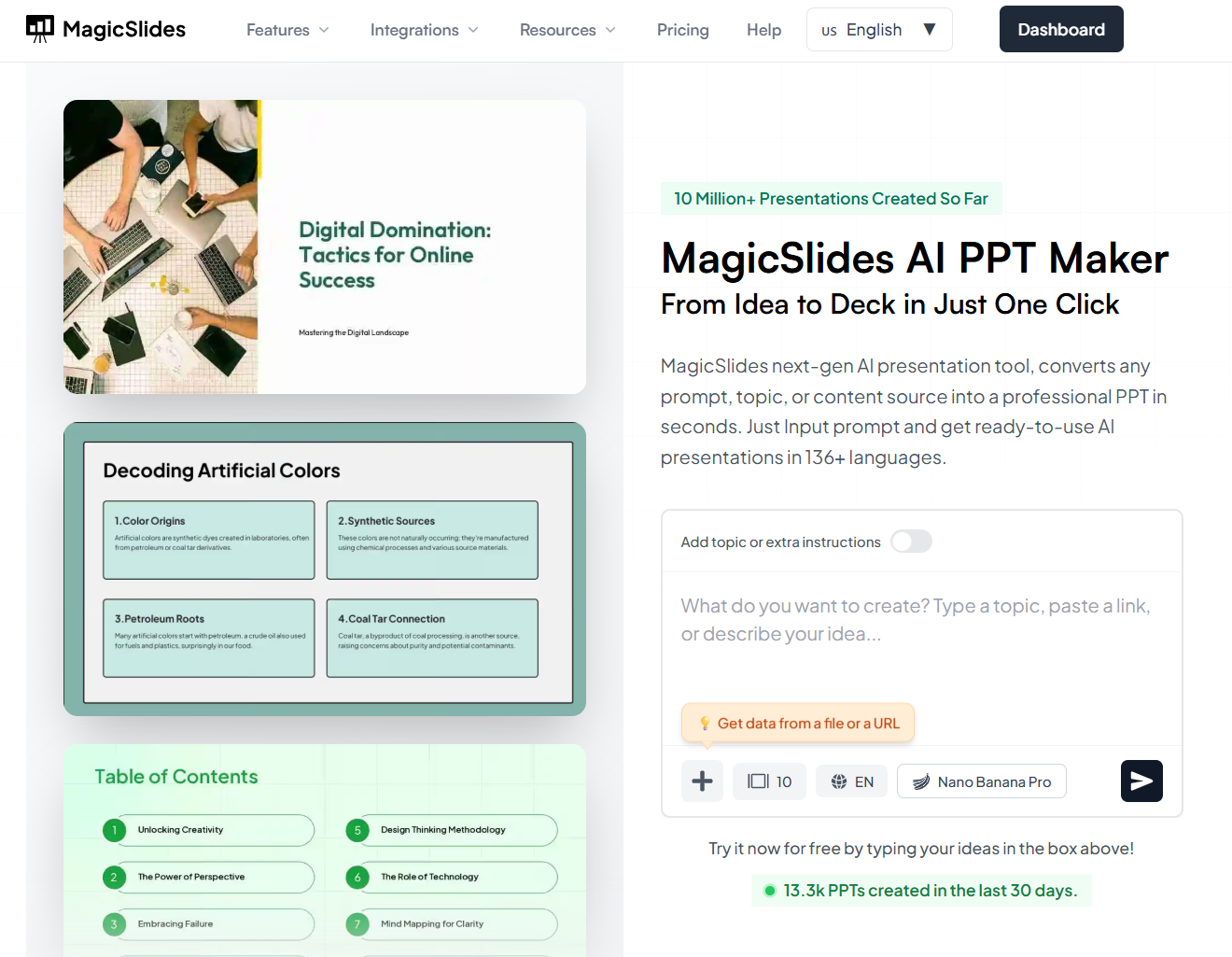The image size is (1232, 957).
Task: Click the slide count icon
Action: click(758, 781)
